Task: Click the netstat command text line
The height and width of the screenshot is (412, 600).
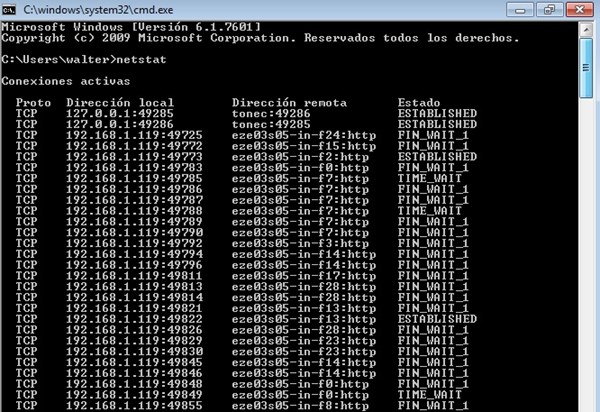Action: click(84, 60)
